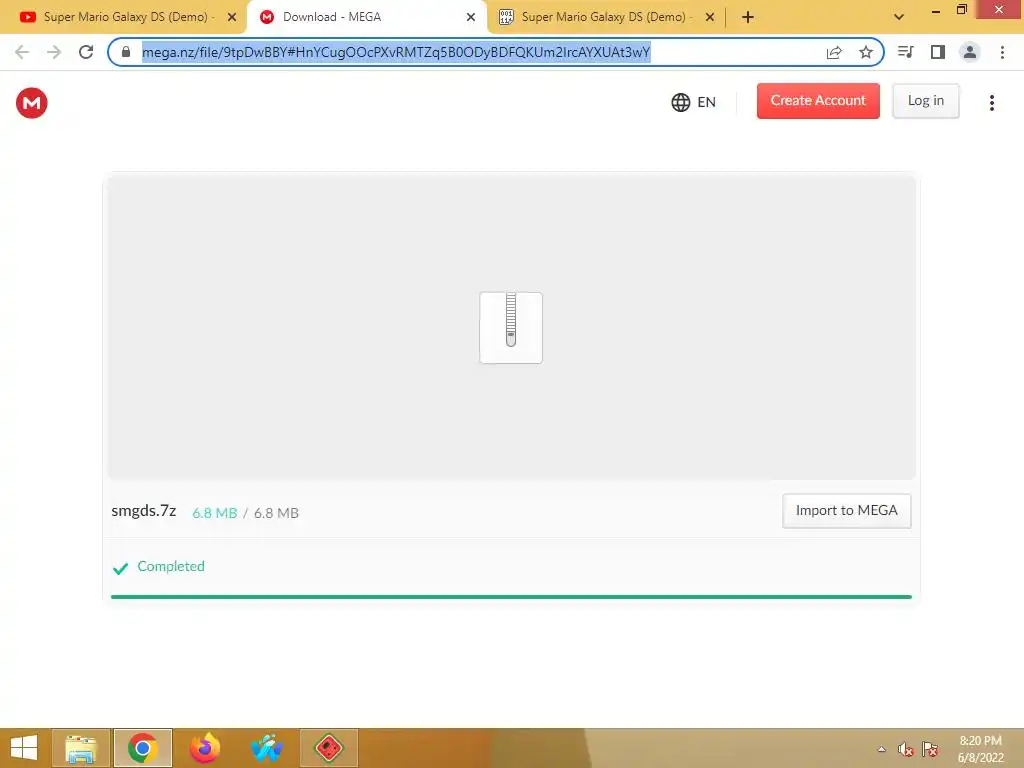Bookmark page with the star icon

pos(866,52)
